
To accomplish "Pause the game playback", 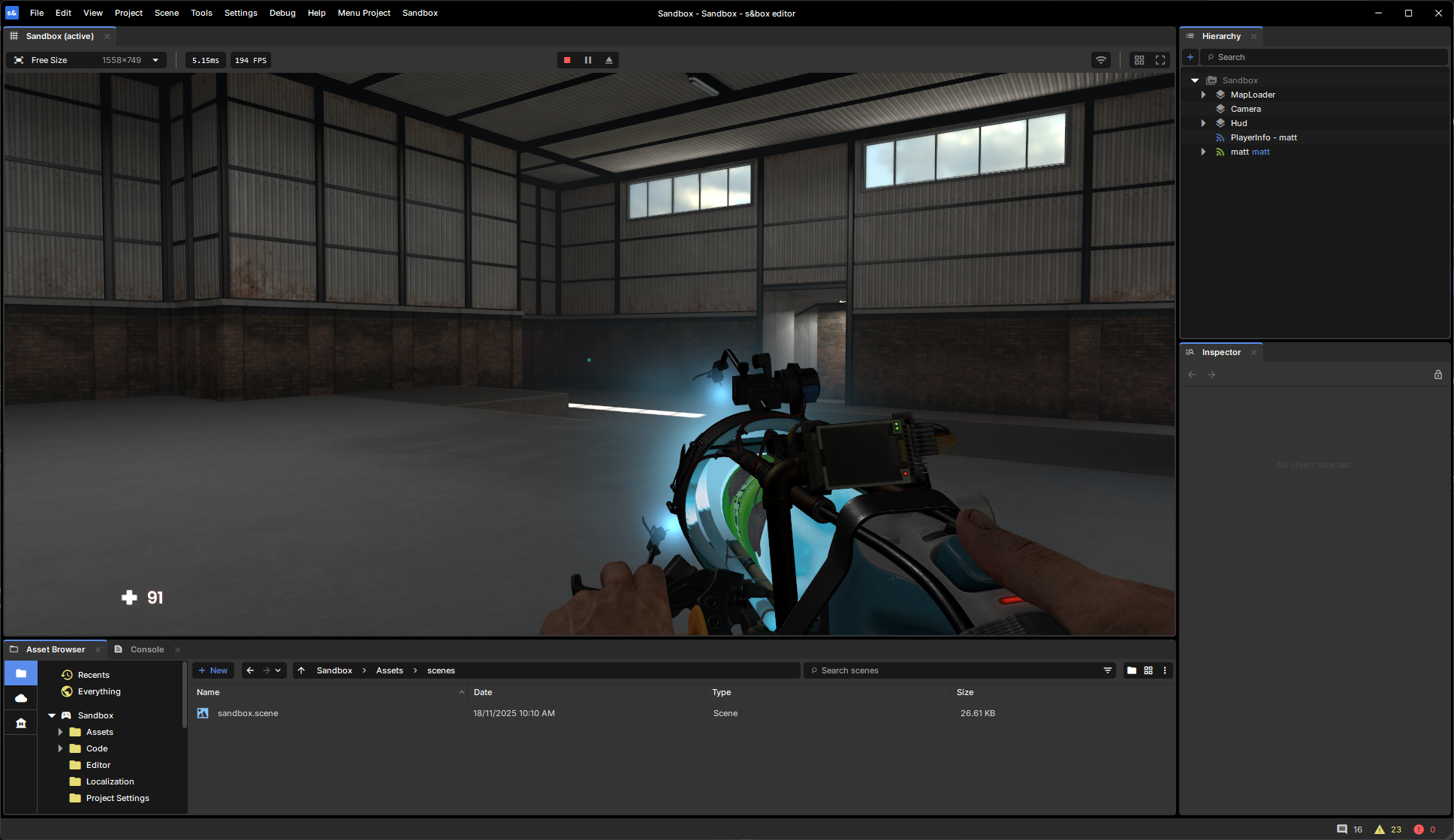I will click(x=588, y=60).
